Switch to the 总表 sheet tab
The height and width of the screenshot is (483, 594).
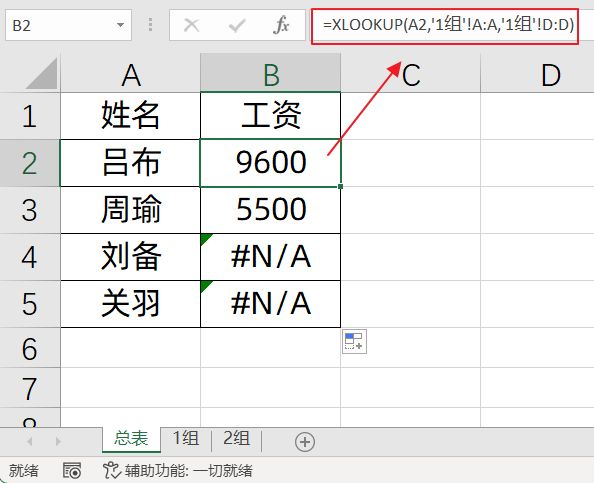click(x=131, y=439)
